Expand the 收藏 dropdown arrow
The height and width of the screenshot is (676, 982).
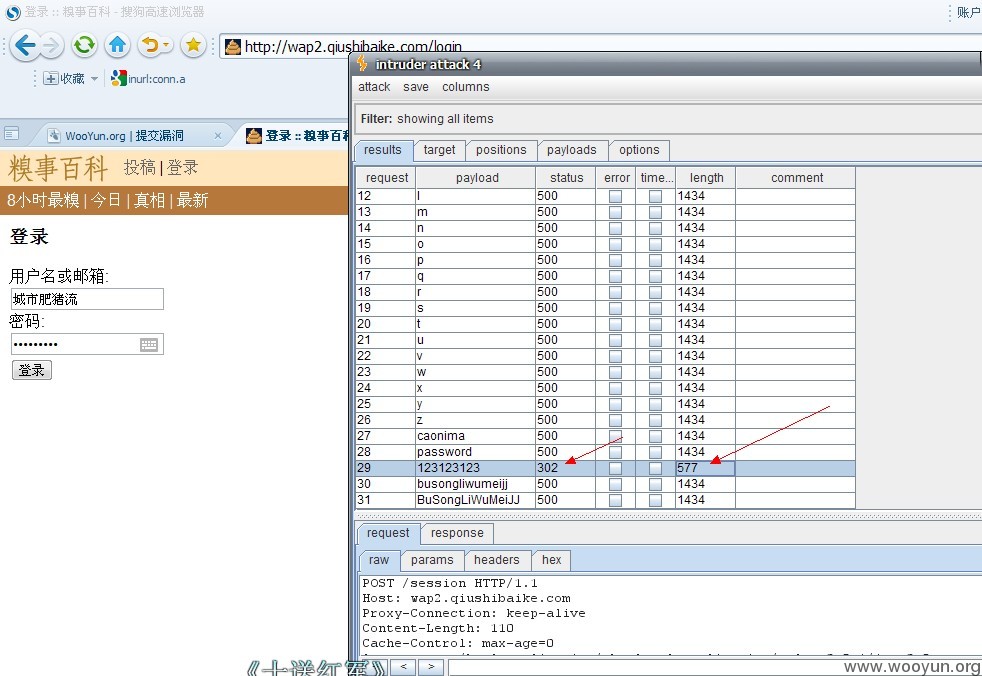point(95,79)
